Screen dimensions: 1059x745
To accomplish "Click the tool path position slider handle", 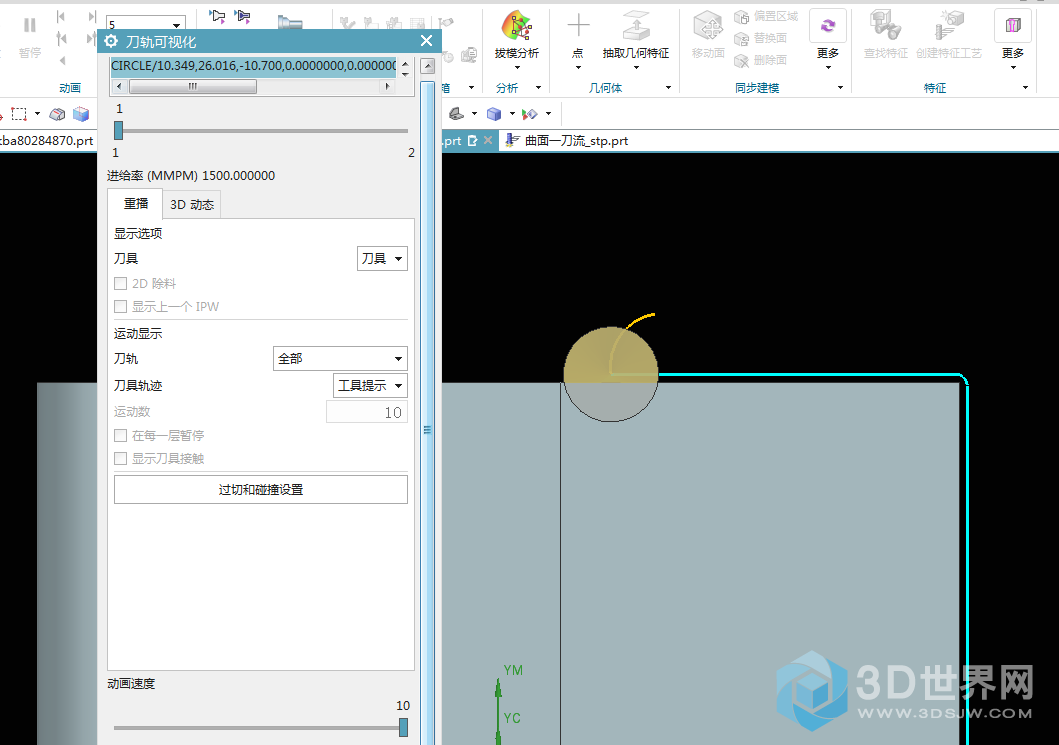I will tap(119, 130).
